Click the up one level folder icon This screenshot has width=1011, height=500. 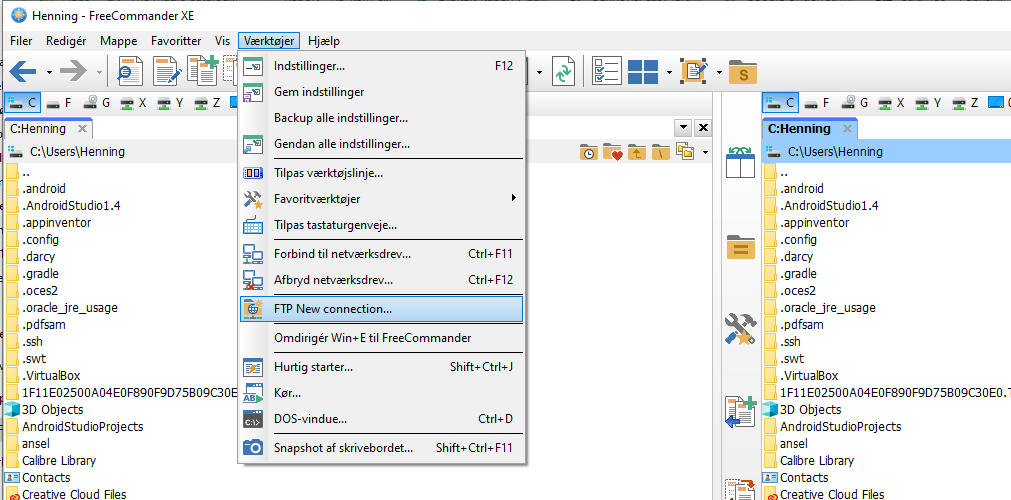[x=636, y=152]
